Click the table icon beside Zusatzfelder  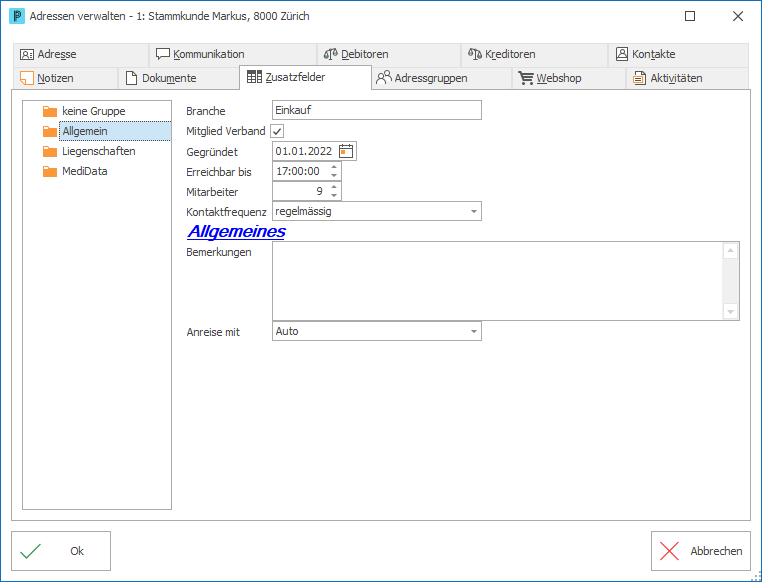pyautogui.click(x=254, y=77)
